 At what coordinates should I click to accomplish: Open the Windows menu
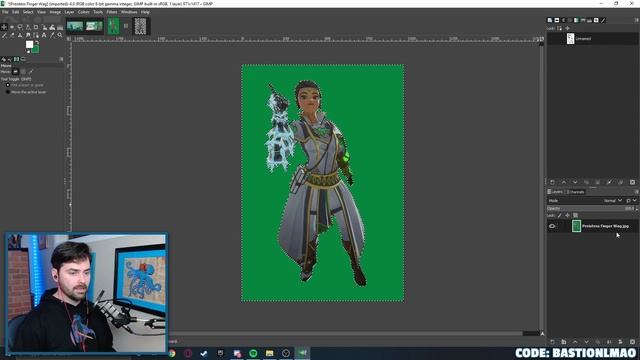(x=129, y=12)
